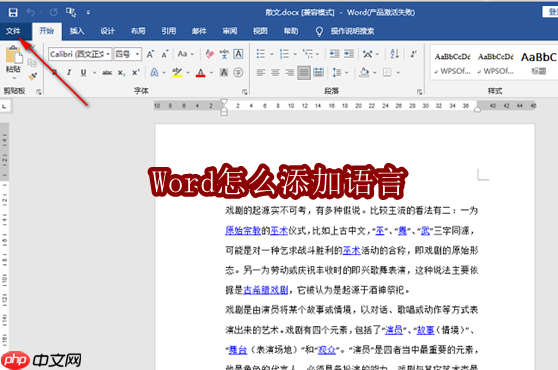Toggle superscript formatting

pos(136,73)
